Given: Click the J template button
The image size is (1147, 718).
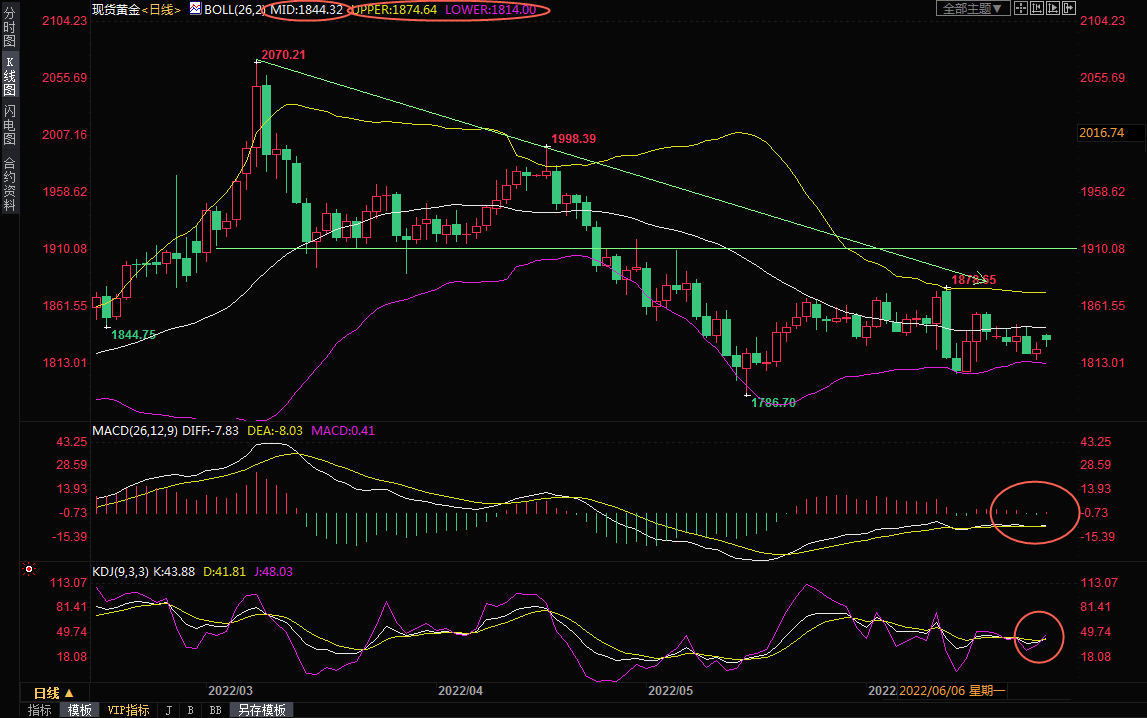Looking at the screenshot, I should tap(167, 710).
